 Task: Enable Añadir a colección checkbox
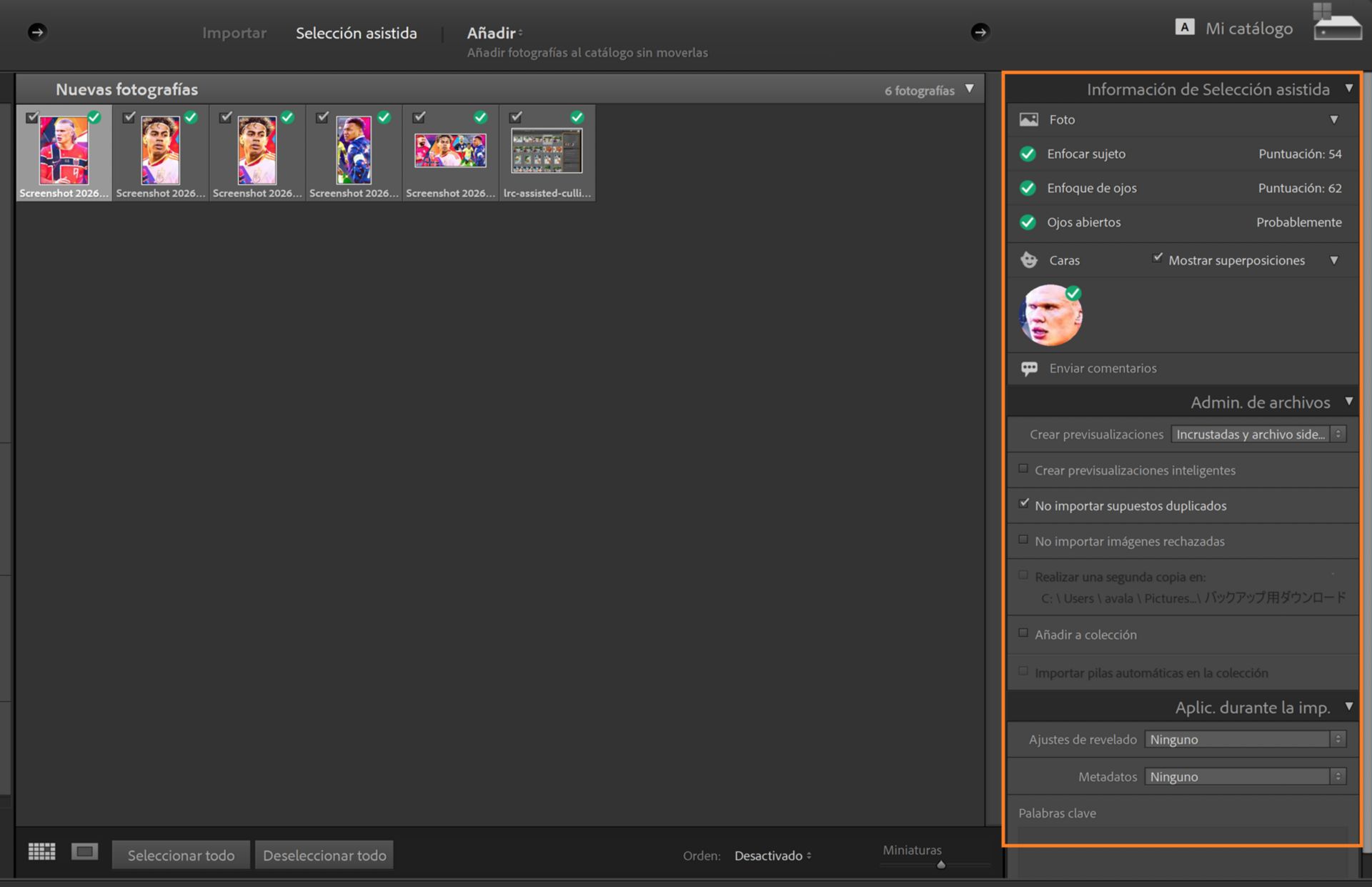pos(1023,633)
